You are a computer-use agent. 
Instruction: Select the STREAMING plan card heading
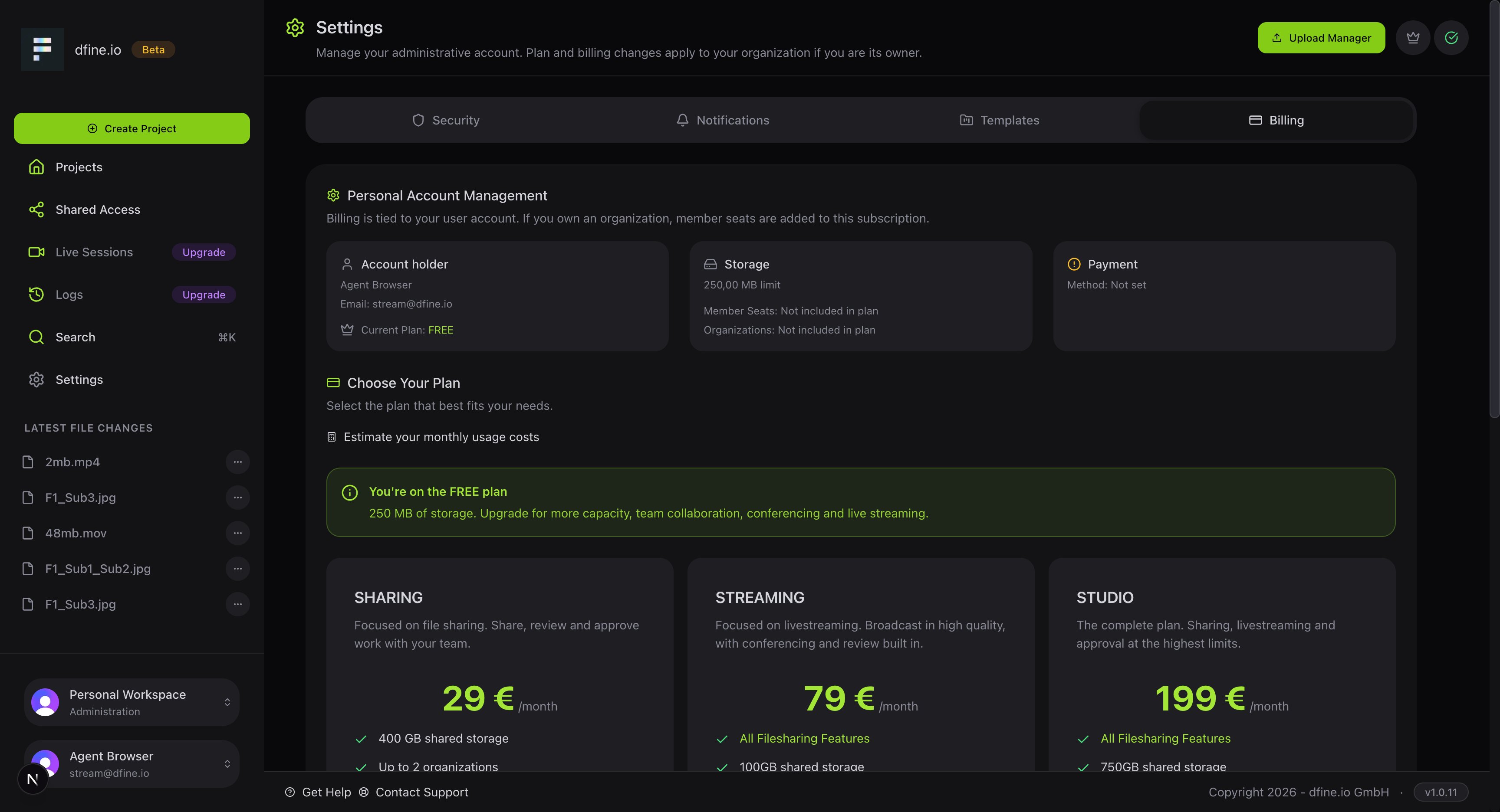pyautogui.click(x=759, y=597)
